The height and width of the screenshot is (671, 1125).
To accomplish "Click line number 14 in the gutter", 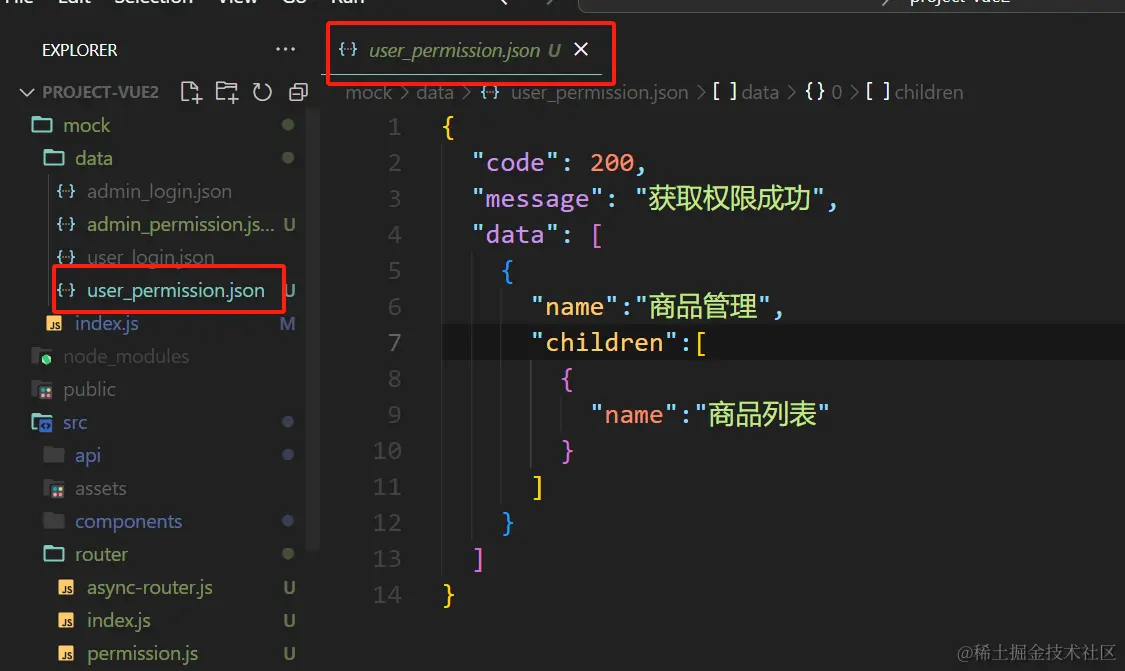I will coord(387,595).
